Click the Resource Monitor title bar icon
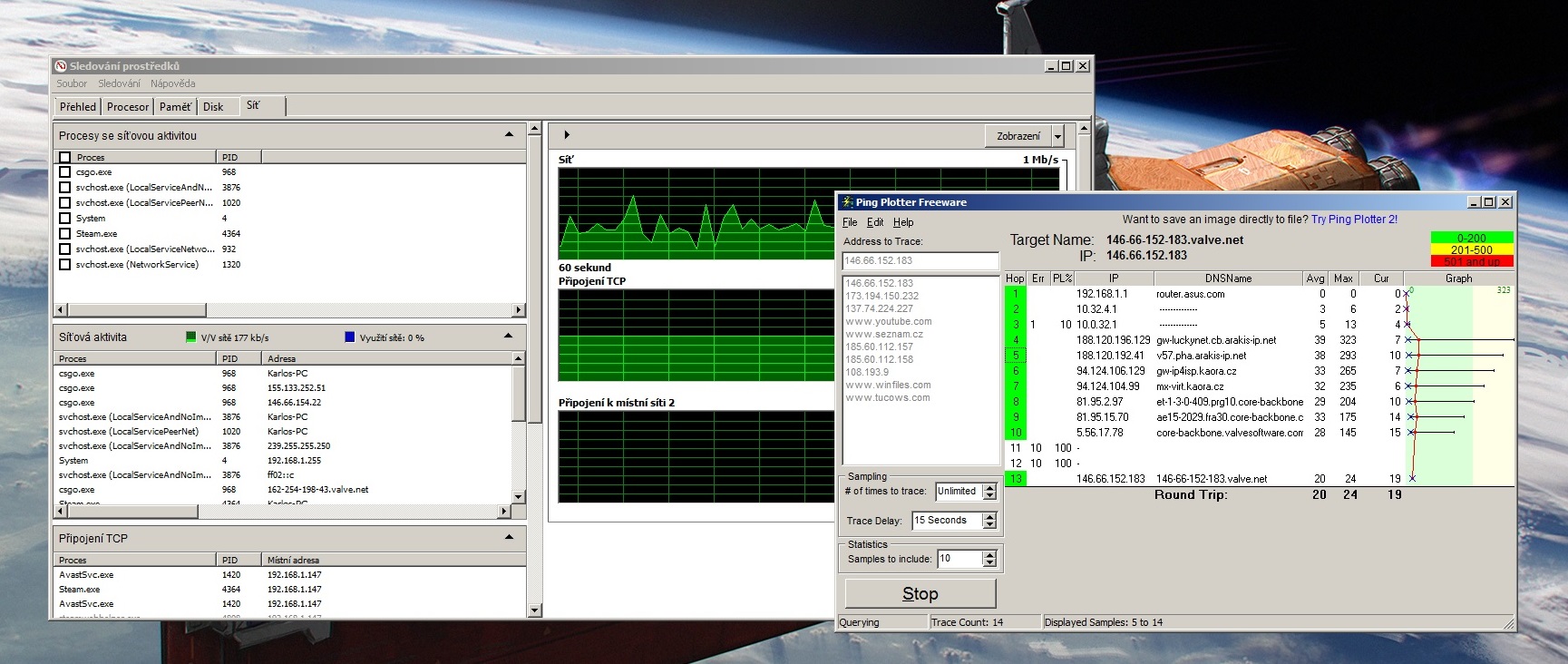1568x664 pixels. click(61, 66)
